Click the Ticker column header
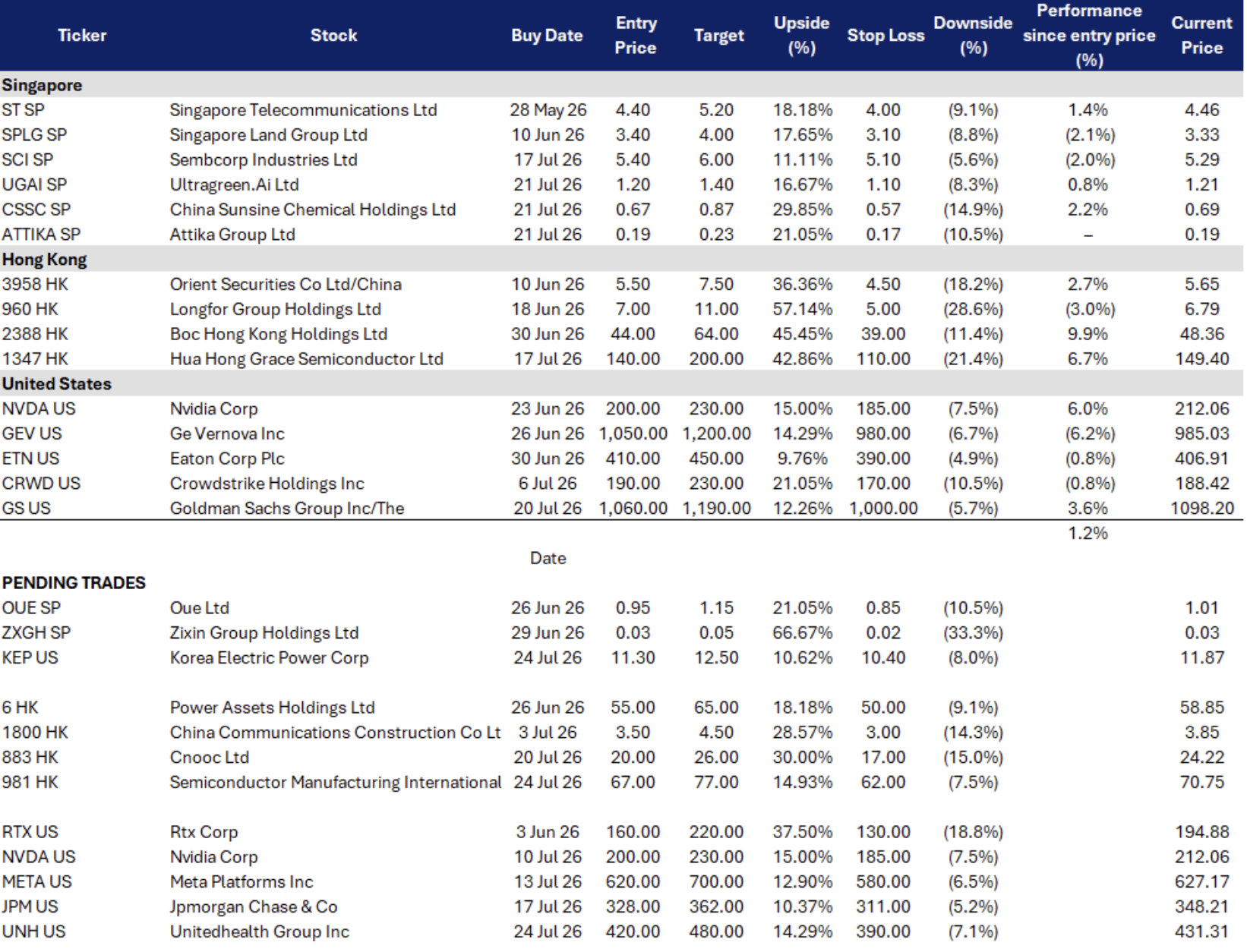 coord(82,36)
